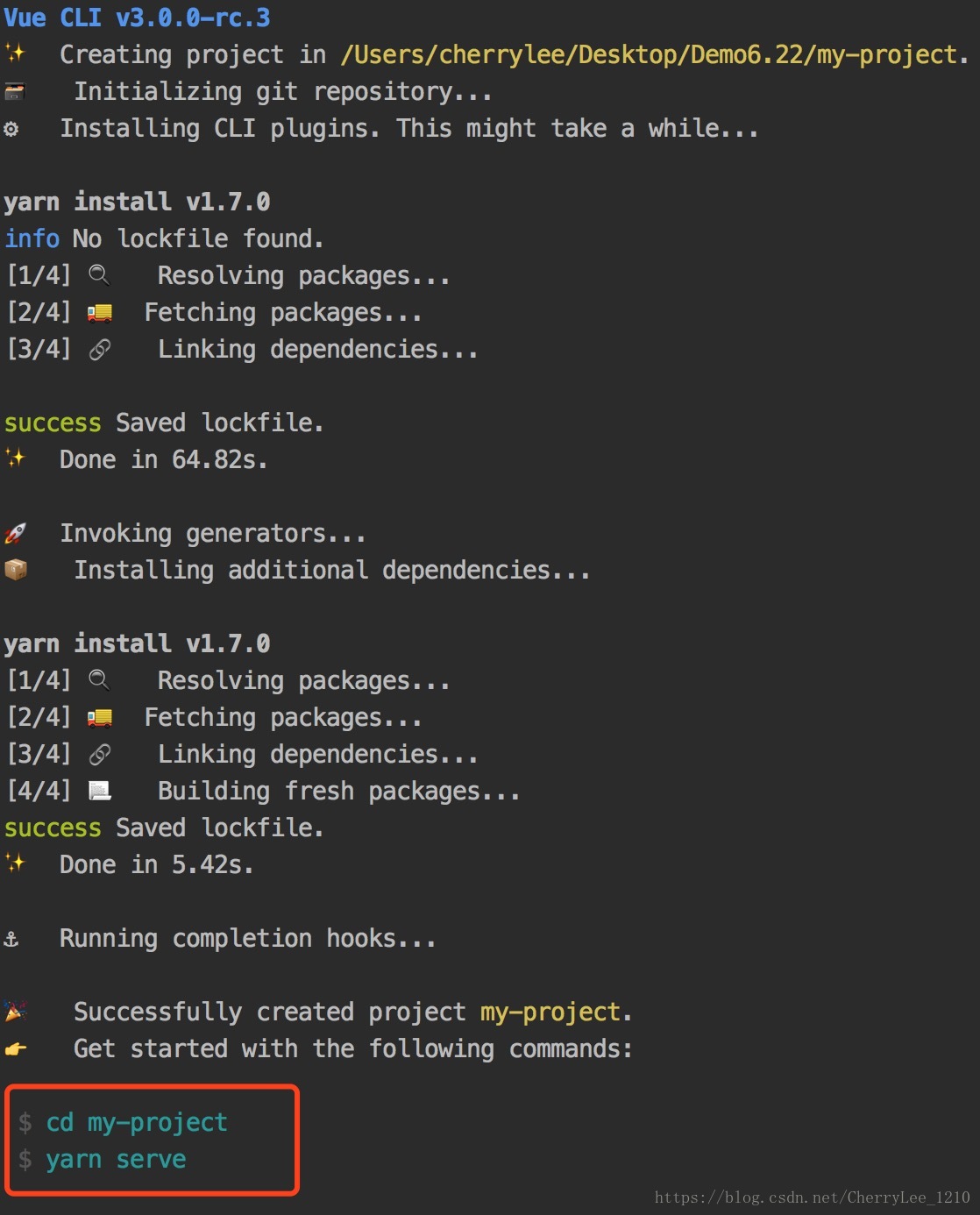Viewport: 980px width, 1215px height.
Task: Click the yellow 'my-project' name in success message
Action: click(550, 1012)
